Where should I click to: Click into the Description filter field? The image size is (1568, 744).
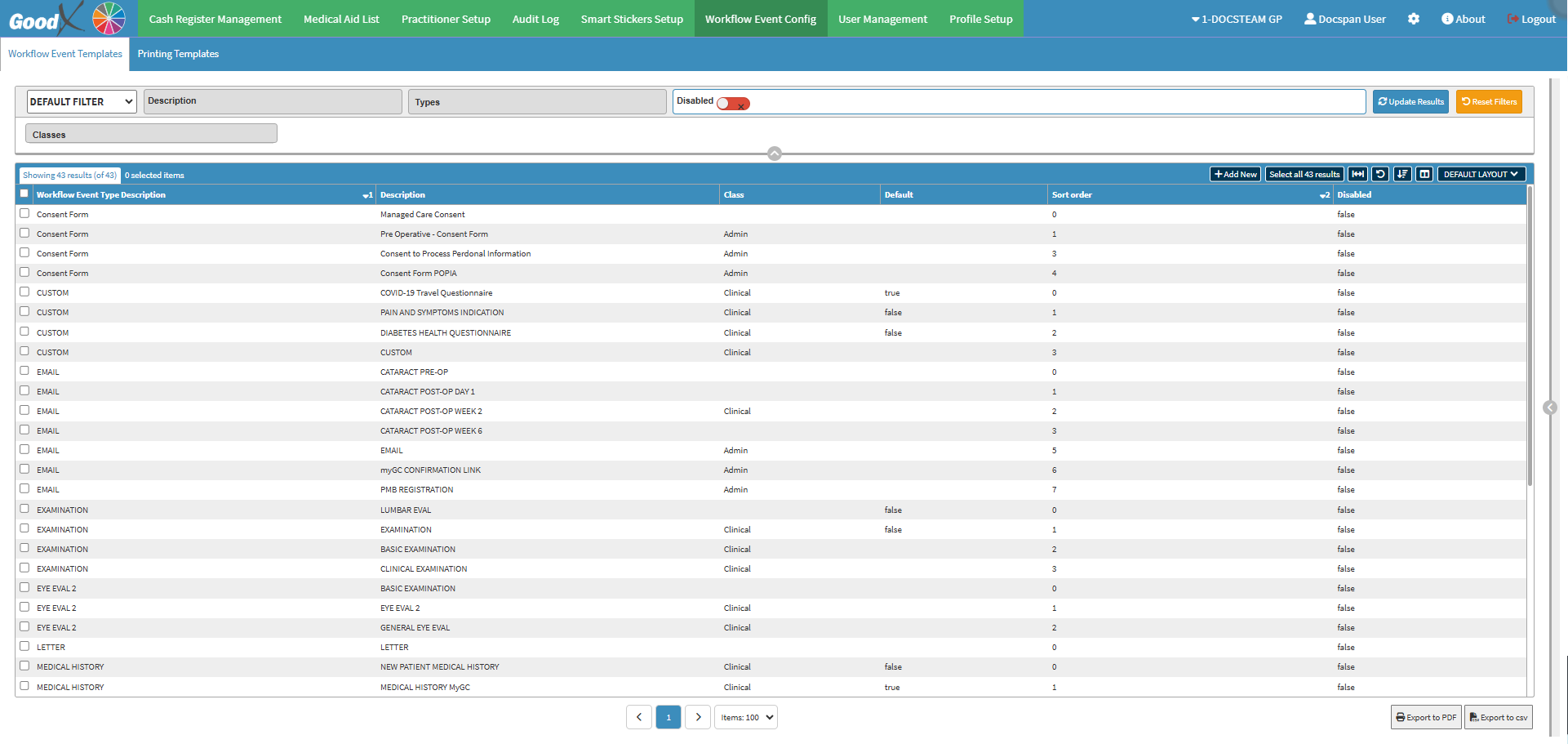click(273, 101)
